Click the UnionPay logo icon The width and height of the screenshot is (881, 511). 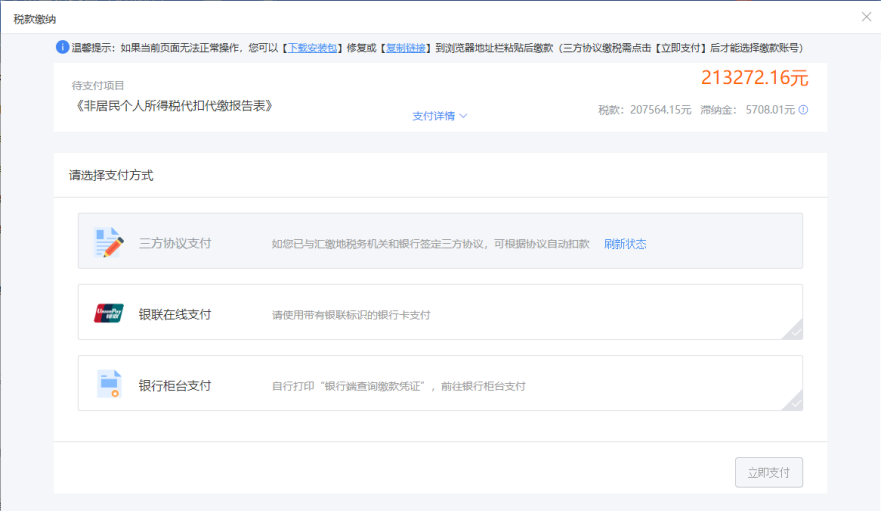[x=108, y=313]
